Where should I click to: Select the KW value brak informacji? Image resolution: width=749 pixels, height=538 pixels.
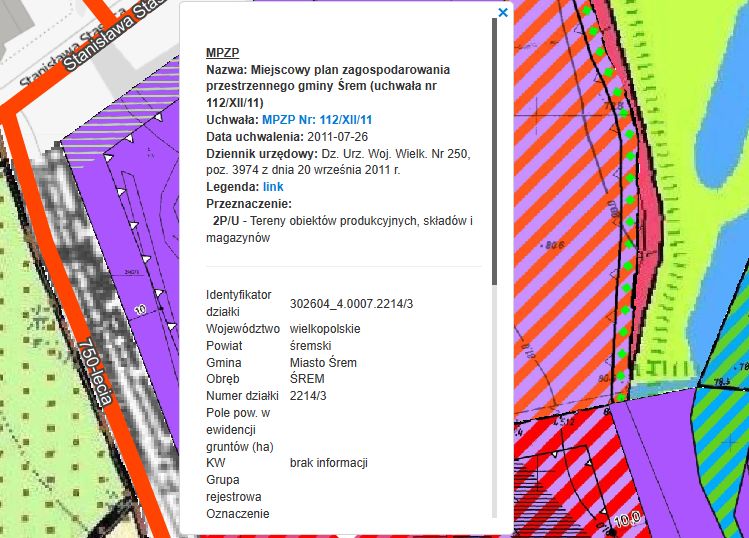point(329,463)
